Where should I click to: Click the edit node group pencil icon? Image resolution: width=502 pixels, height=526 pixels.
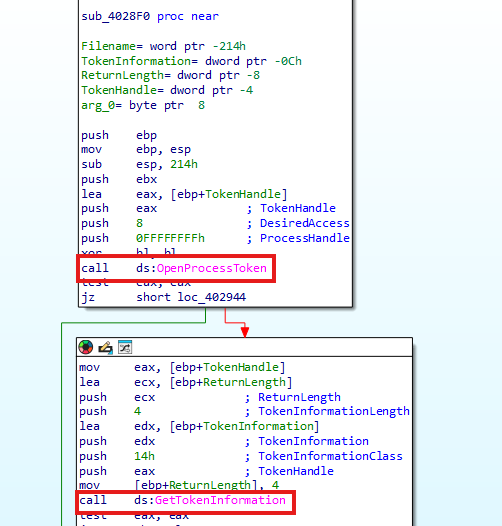point(105,348)
